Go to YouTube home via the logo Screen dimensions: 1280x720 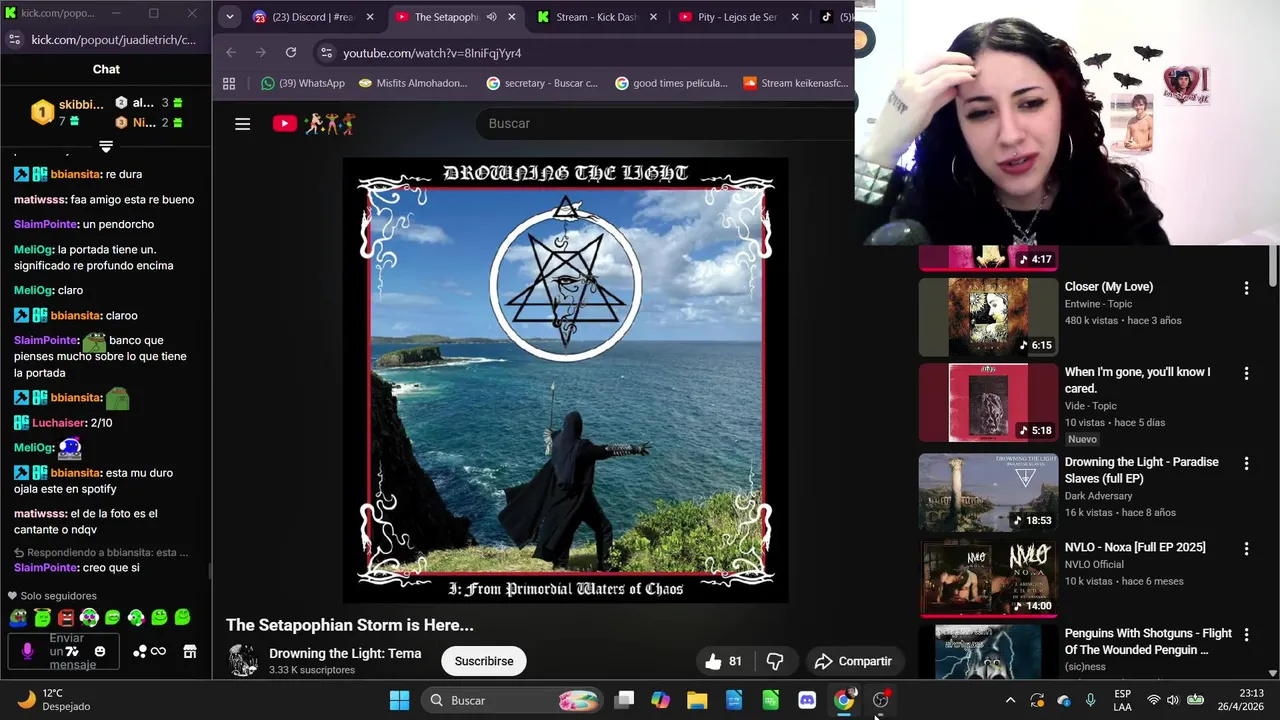(314, 124)
